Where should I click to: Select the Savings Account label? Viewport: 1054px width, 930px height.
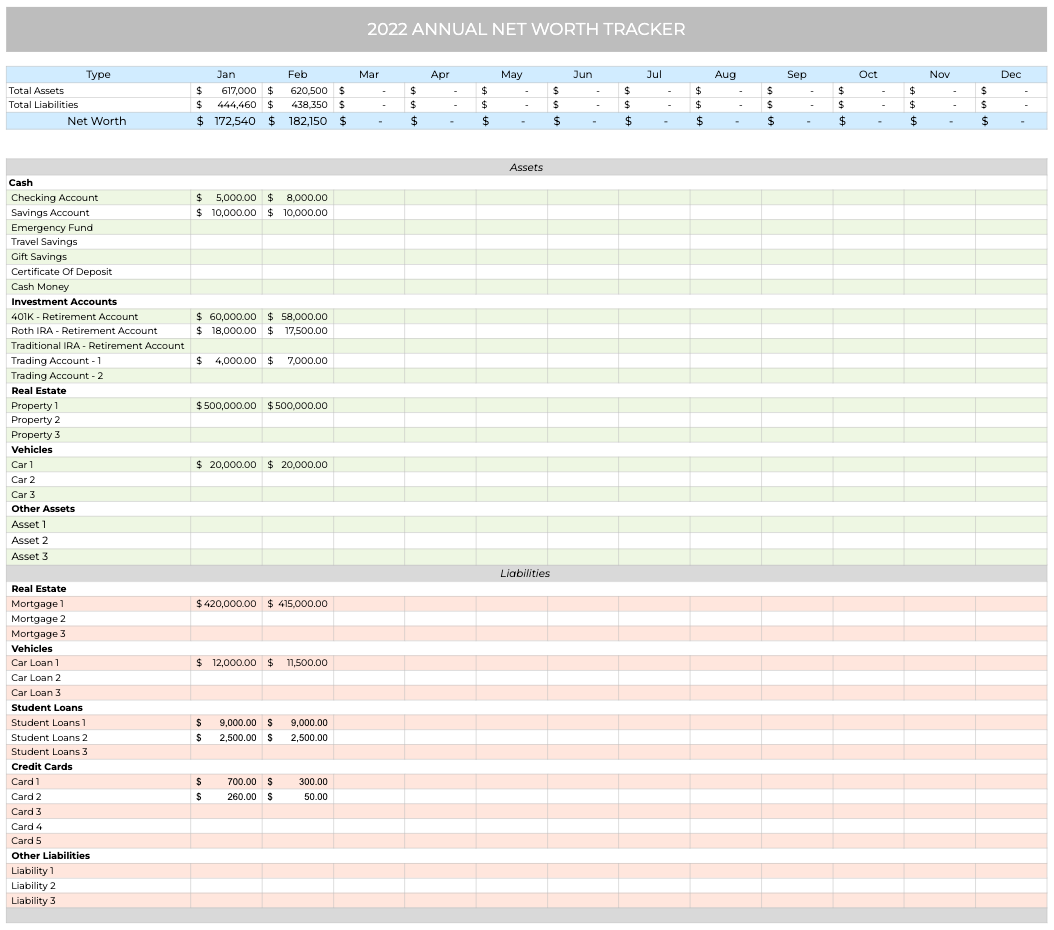pyautogui.click(x=50, y=212)
